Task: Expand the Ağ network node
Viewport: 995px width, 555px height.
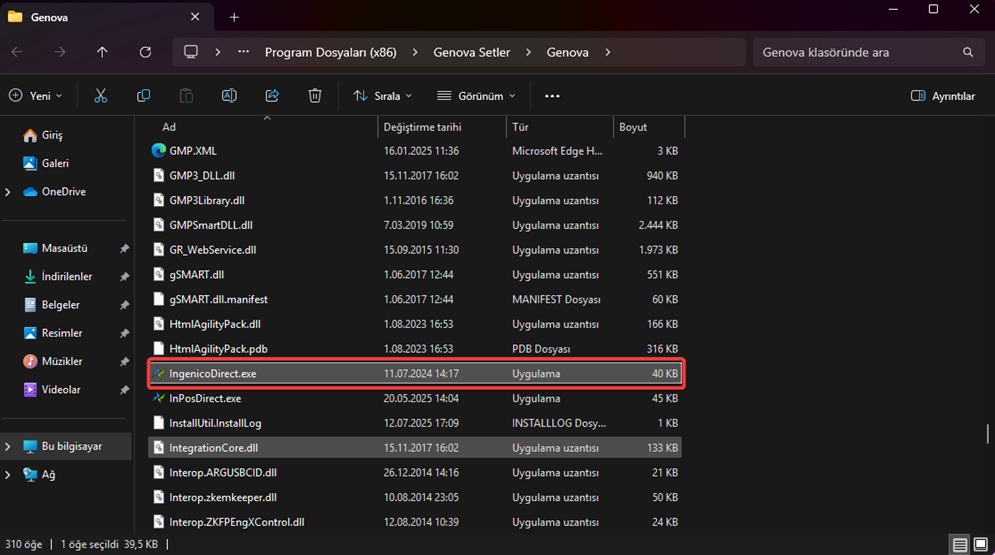Action: [8, 474]
